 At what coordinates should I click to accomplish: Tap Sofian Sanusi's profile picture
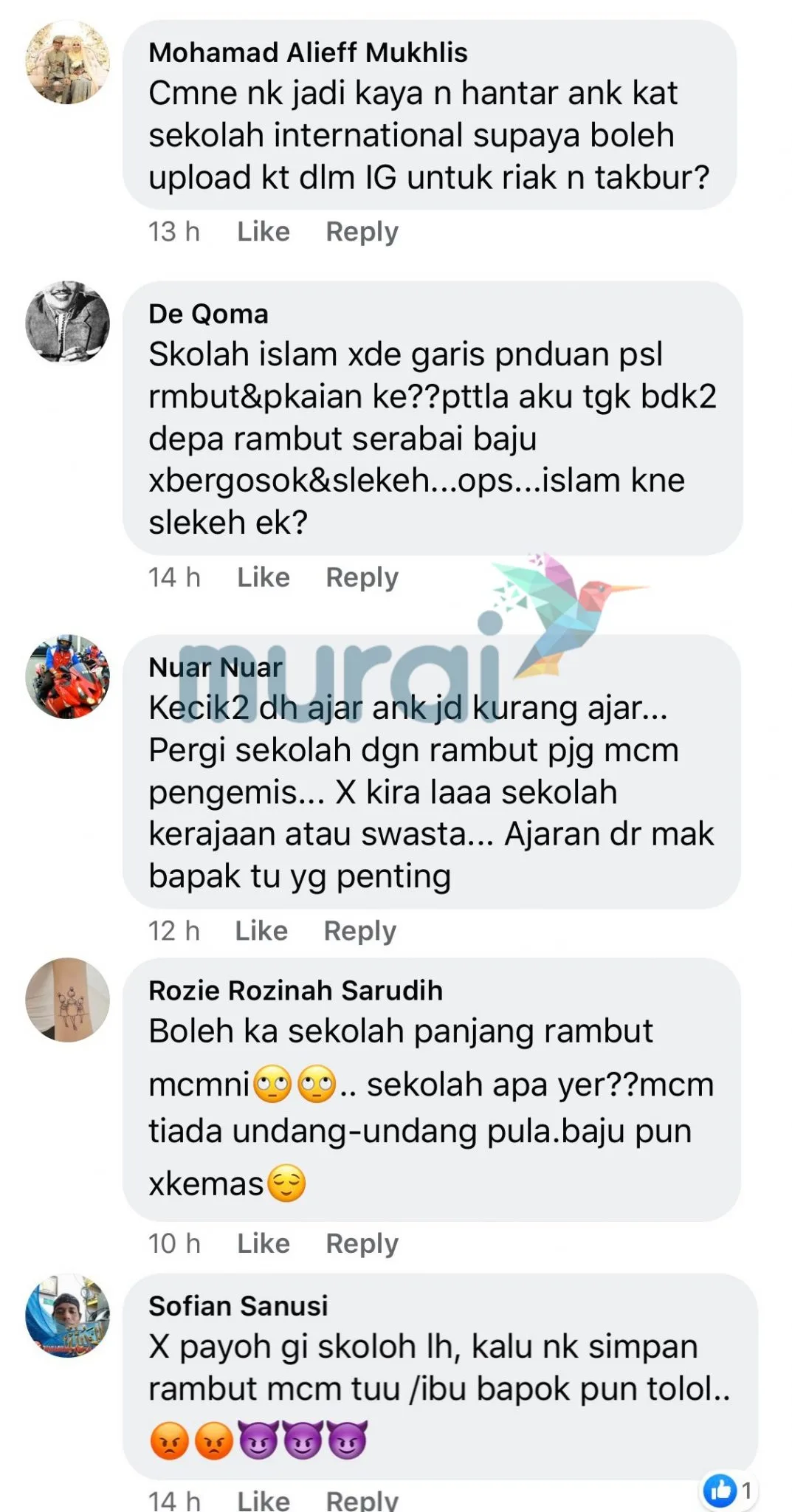(x=68, y=1315)
